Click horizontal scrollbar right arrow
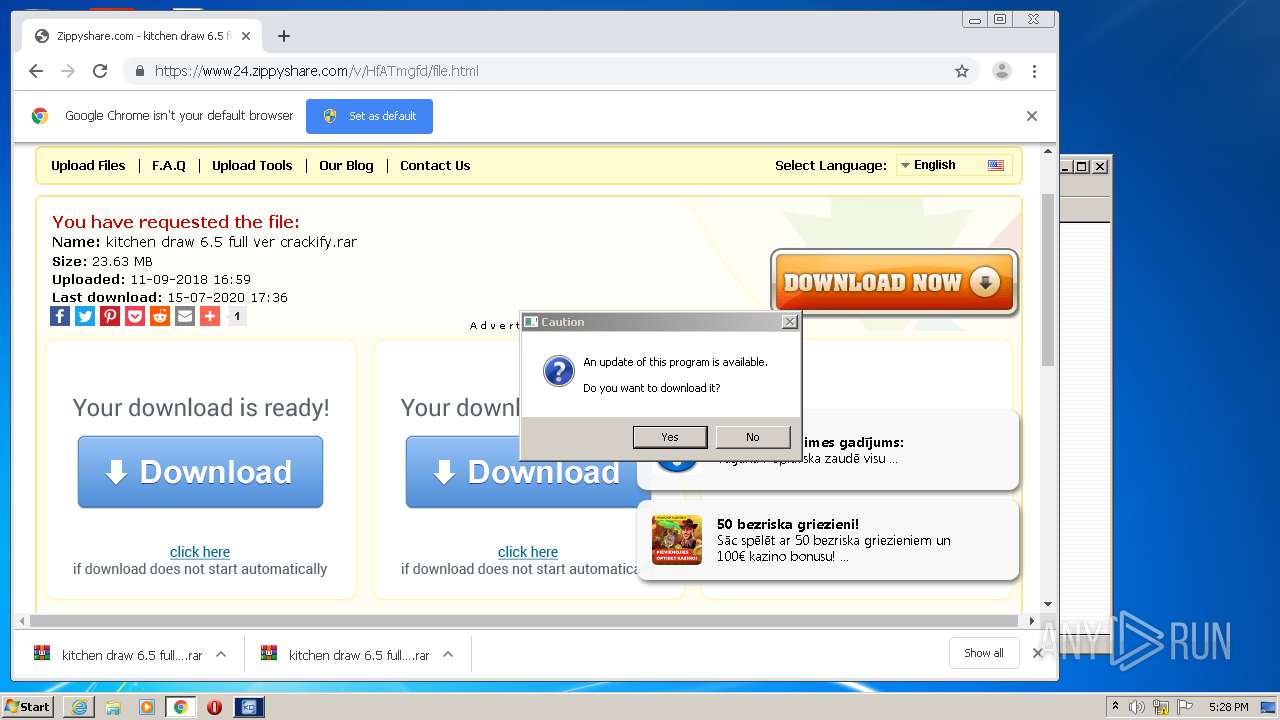This screenshot has width=1280, height=720. tap(1032, 621)
